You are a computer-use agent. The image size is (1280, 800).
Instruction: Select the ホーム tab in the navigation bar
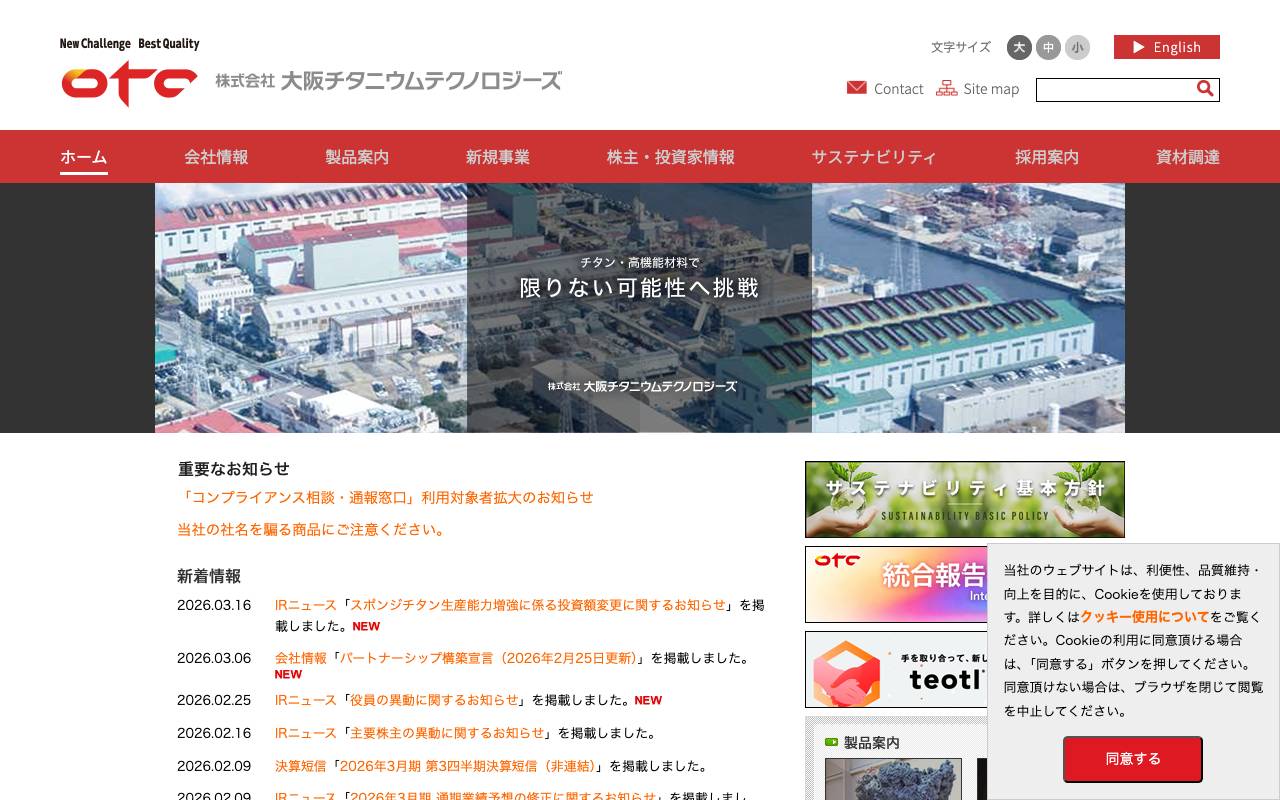click(x=83, y=156)
